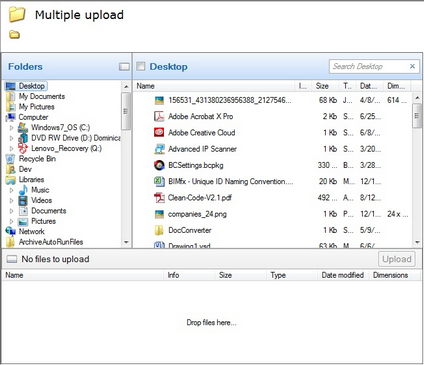
Task: Toggle the checkbox next to Desktop header
Action: [141, 66]
